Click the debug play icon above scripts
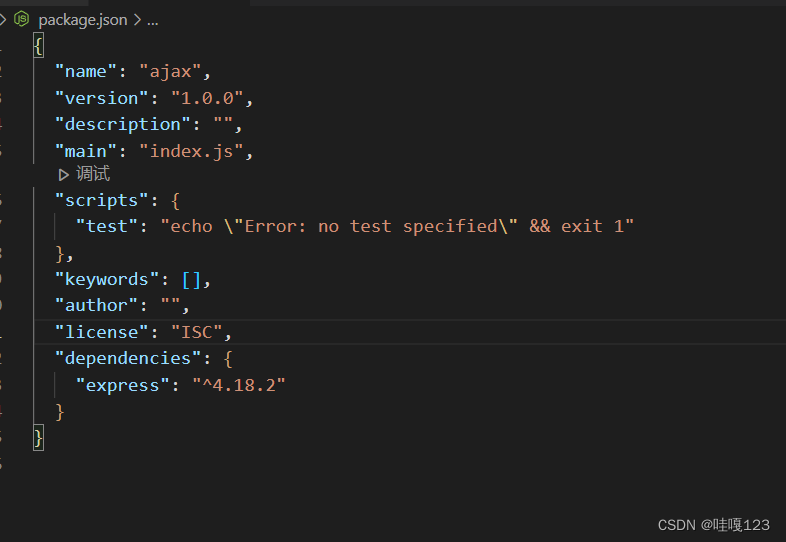Image resolution: width=786 pixels, height=542 pixels. coord(63,174)
